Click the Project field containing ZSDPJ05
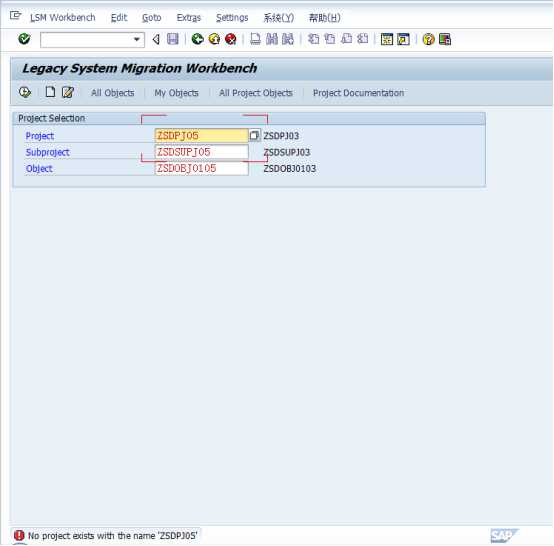 coord(201,136)
